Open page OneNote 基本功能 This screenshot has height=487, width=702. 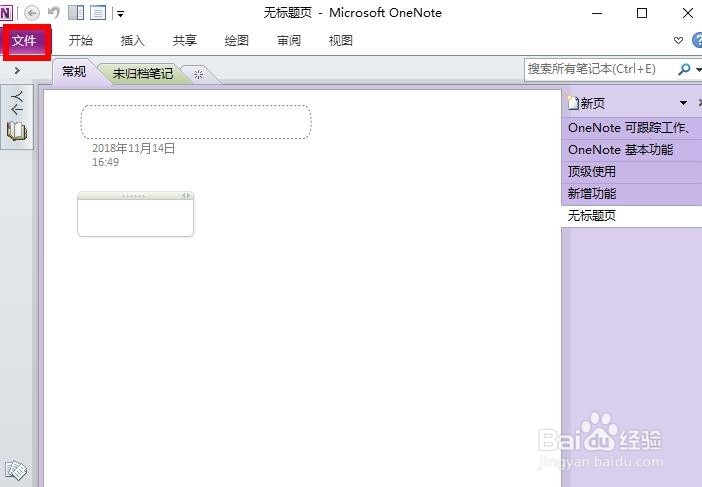pos(631,150)
